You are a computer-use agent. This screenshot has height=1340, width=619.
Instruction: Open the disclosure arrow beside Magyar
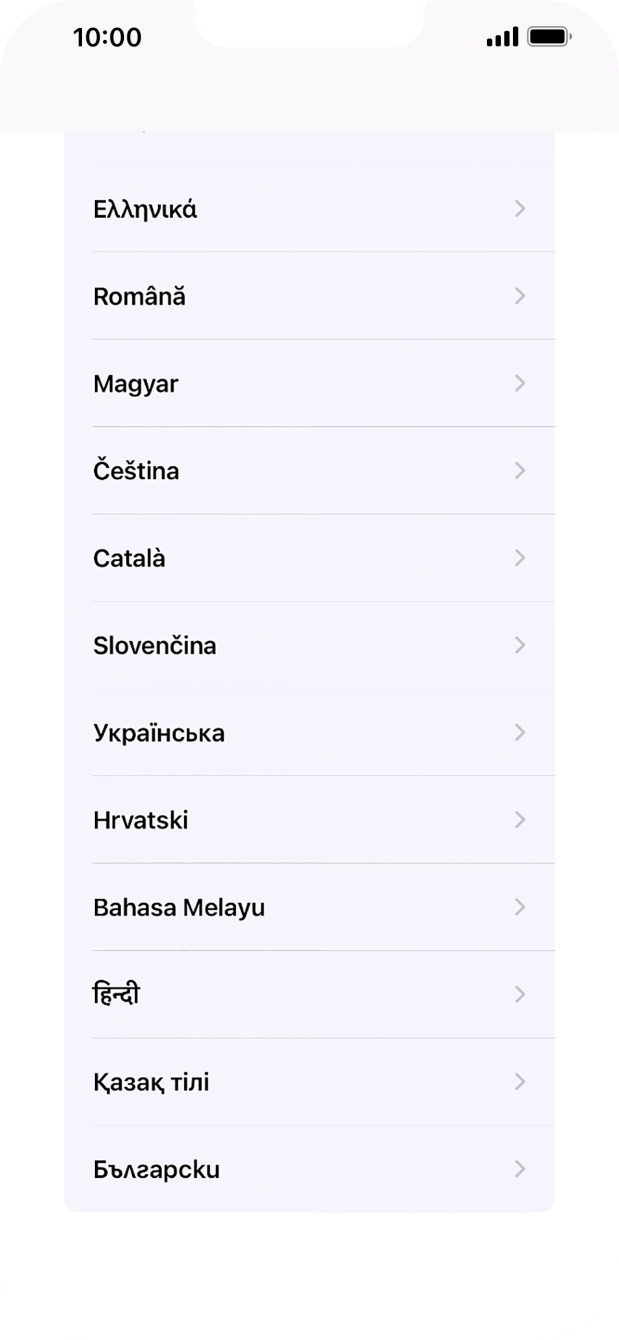[x=520, y=383]
